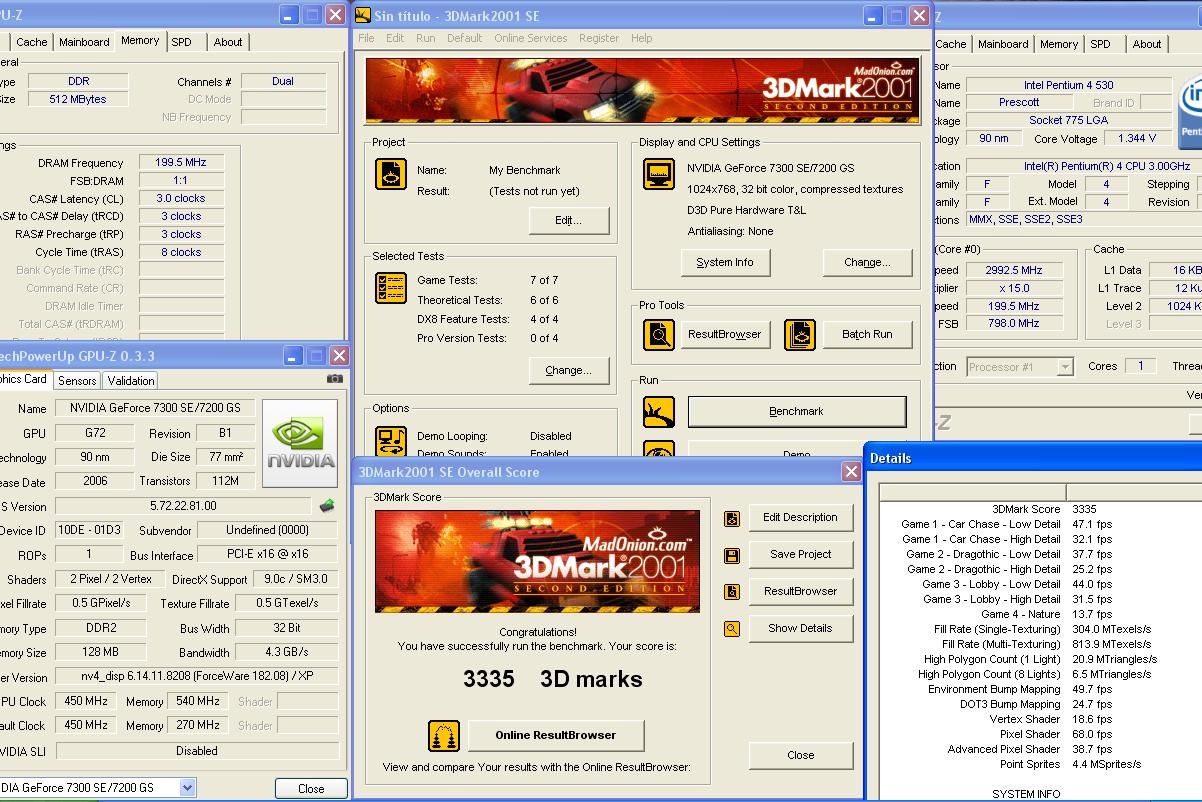Click the Batch Run button
The image size is (1202, 802).
tap(867, 334)
